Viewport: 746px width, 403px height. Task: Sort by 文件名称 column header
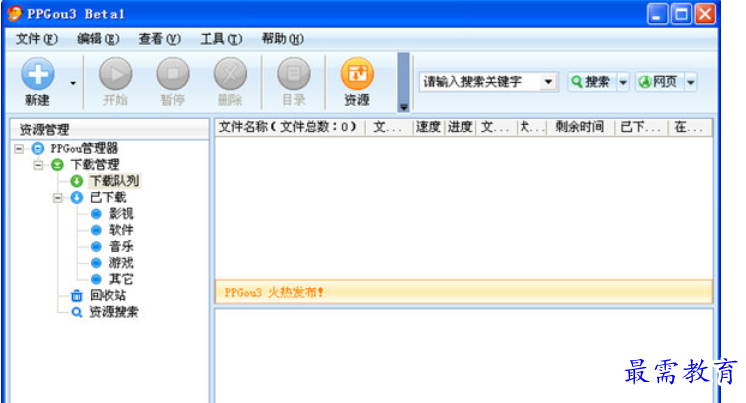(x=290, y=127)
